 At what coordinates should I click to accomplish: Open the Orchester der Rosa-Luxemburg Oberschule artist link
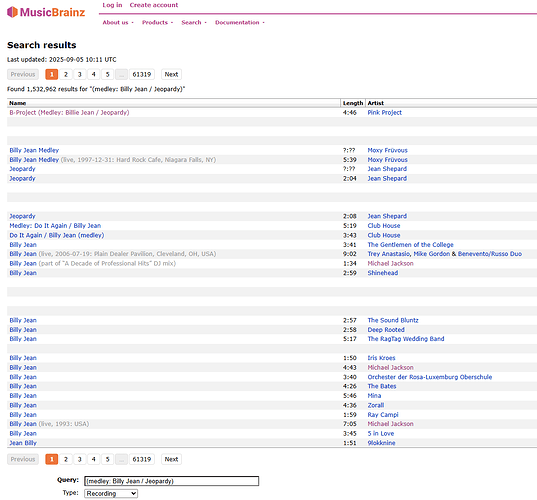click(x=430, y=377)
